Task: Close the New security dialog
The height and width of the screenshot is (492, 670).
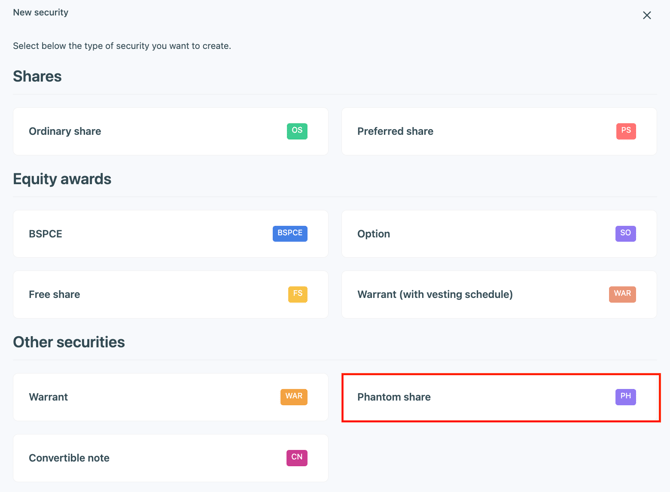Action: coord(647,15)
